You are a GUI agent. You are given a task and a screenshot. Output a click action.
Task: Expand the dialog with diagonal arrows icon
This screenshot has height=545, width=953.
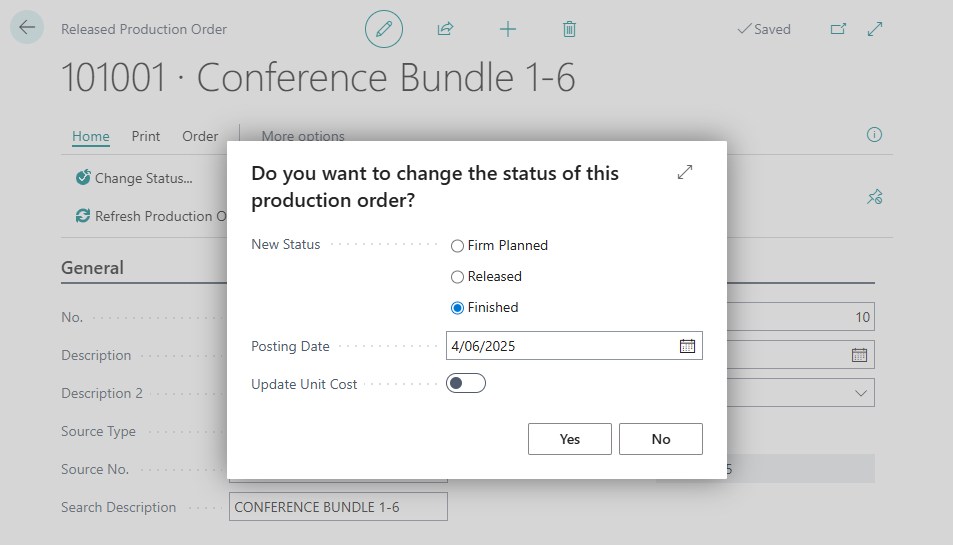(685, 172)
